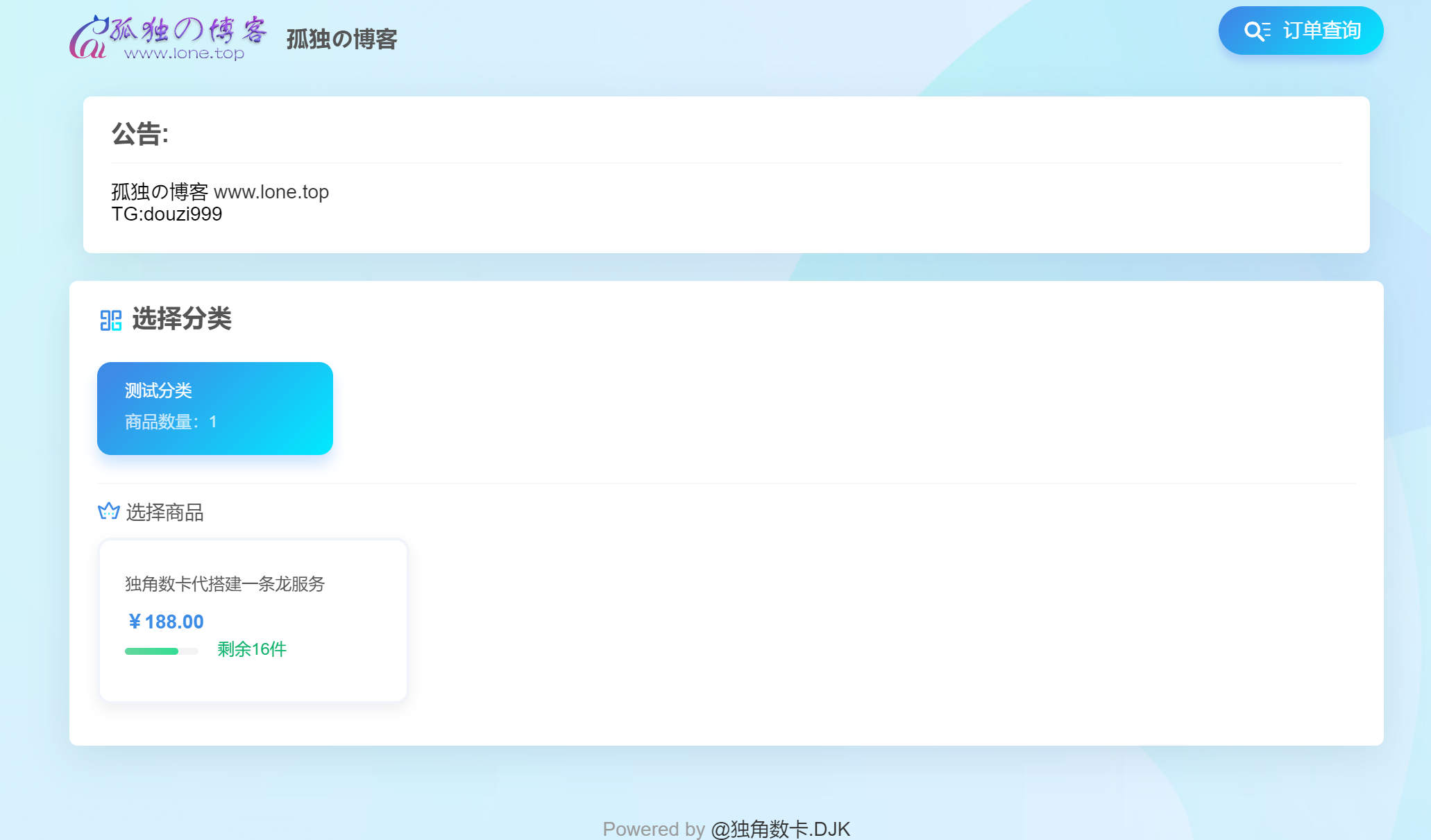The height and width of the screenshot is (840, 1431).
Task: Click the 公告: announcement heading
Action: point(140,134)
